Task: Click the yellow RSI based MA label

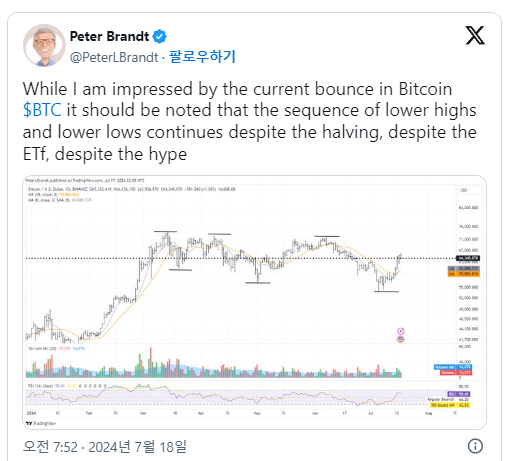Action: (x=450, y=405)
